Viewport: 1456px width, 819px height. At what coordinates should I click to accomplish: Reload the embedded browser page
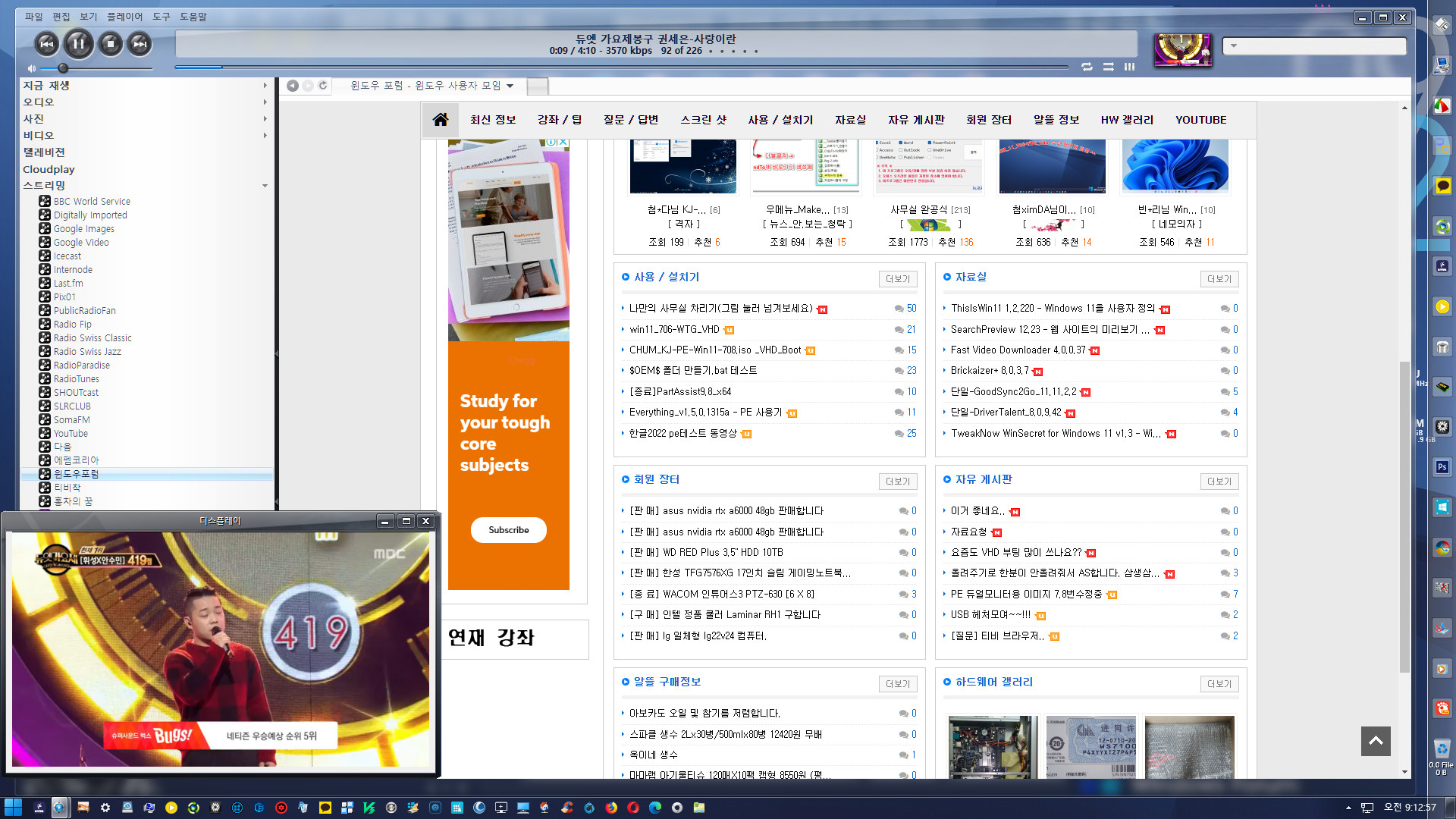point(323,86)
